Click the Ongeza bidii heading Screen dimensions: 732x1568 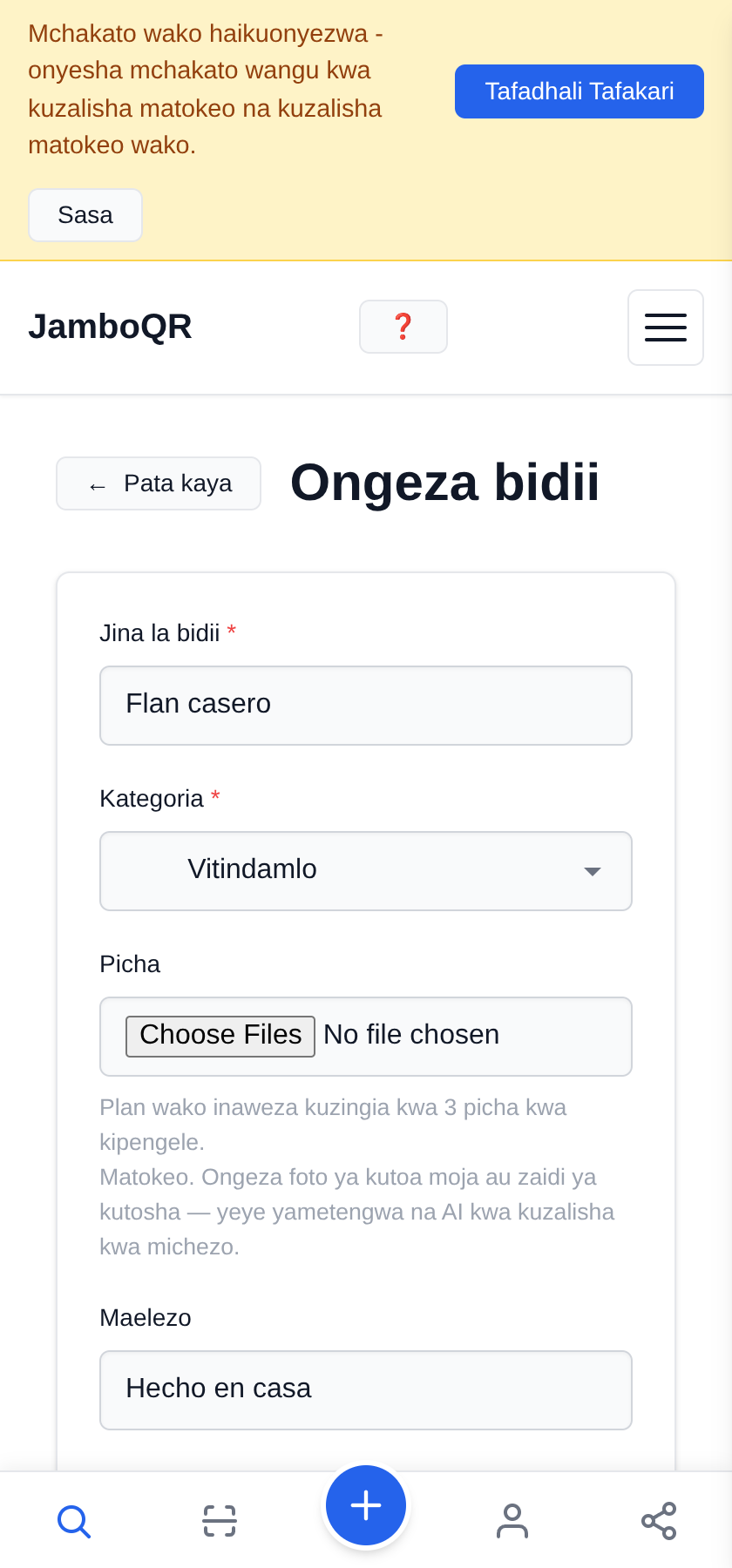444,483
